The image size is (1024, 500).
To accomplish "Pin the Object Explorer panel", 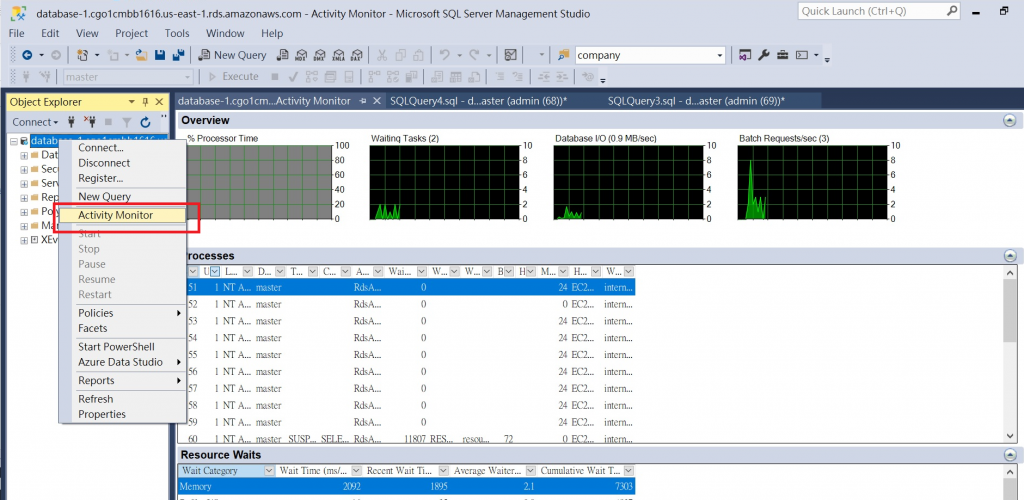I will point(145,102).
